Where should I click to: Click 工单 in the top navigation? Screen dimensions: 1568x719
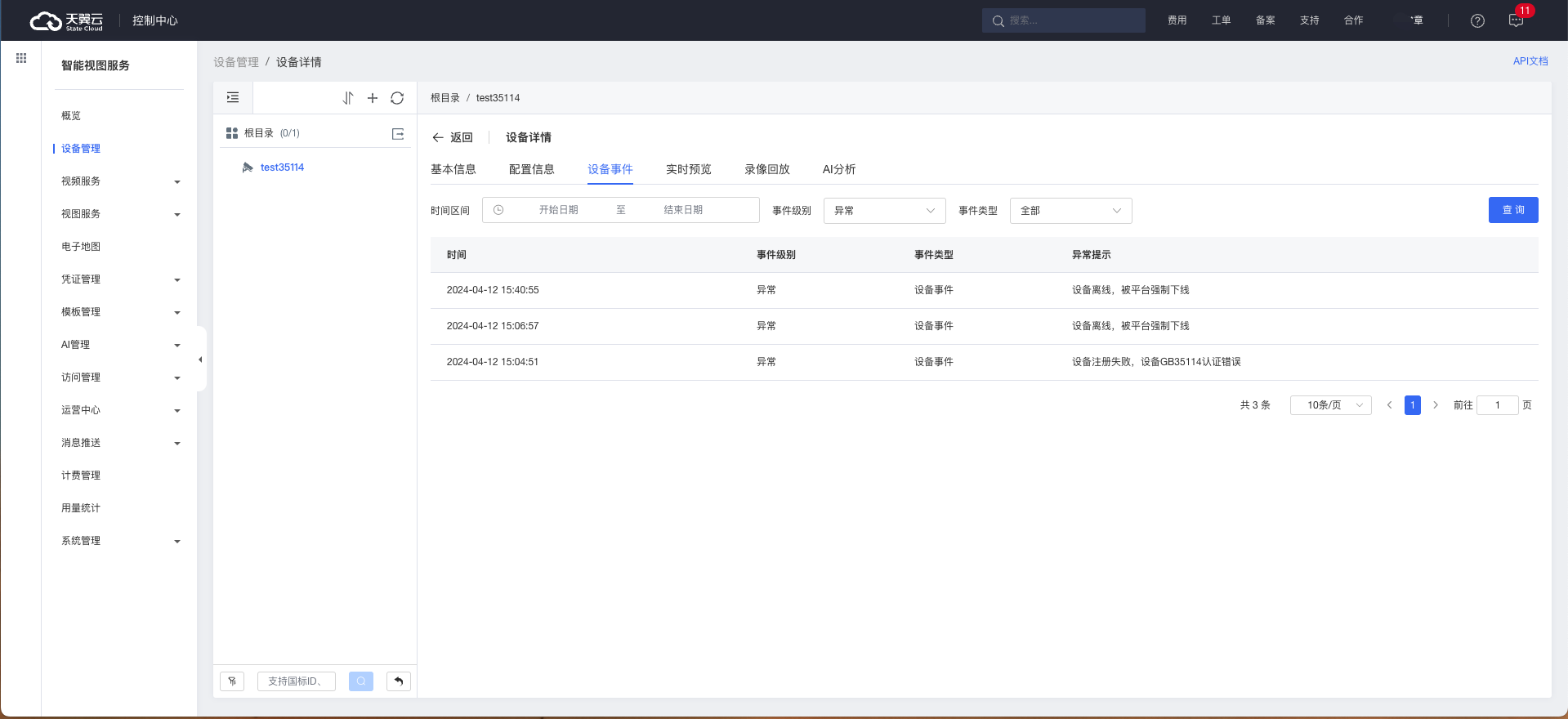(1222, 20)
